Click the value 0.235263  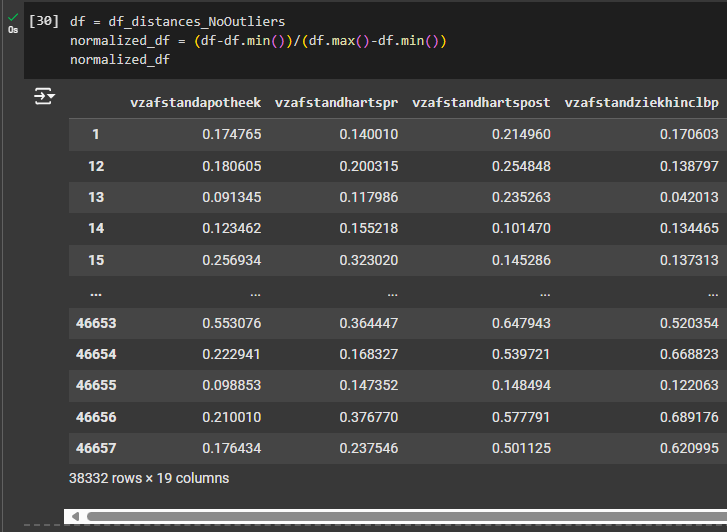(x=521, y=197)
